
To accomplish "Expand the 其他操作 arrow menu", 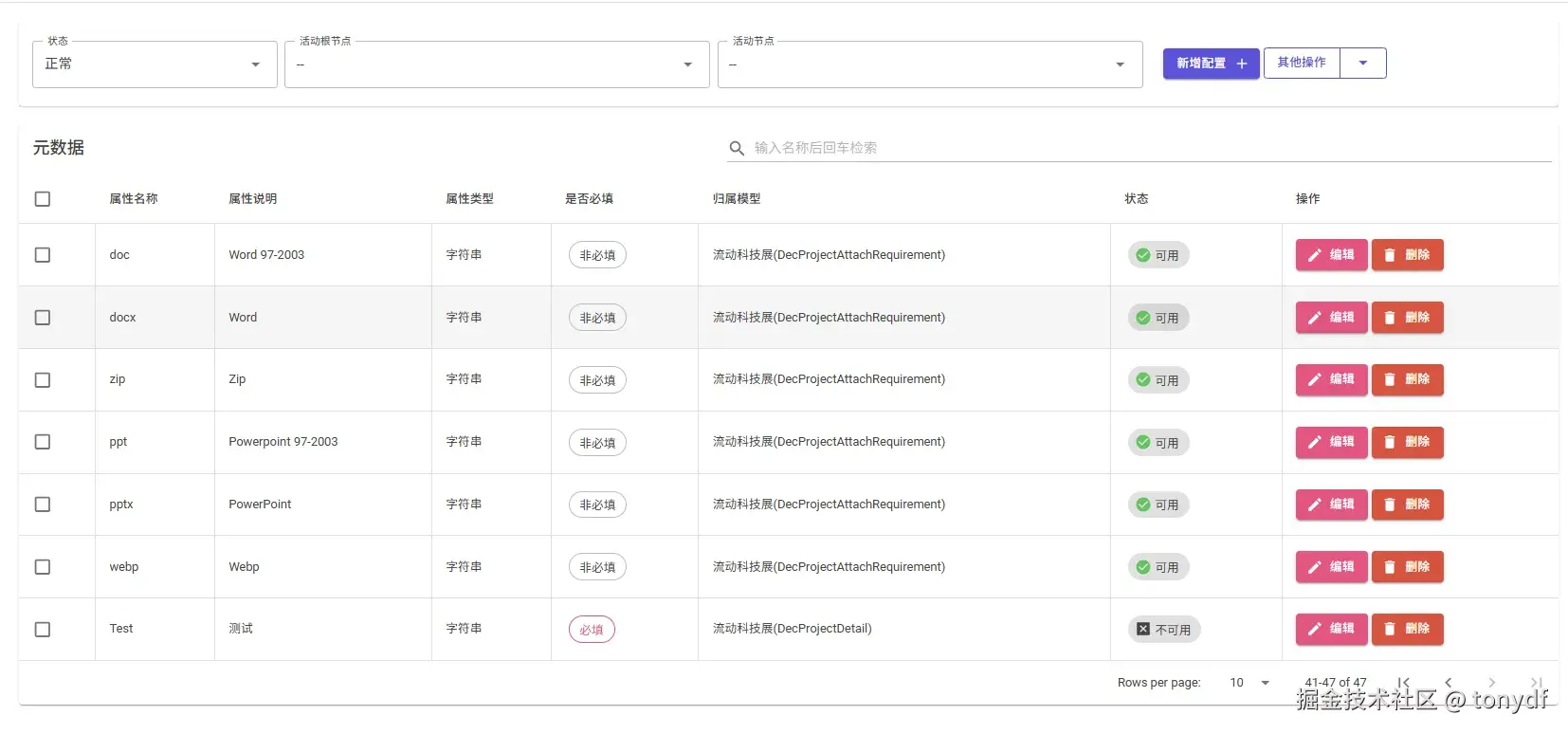I will pos(1363,64).
